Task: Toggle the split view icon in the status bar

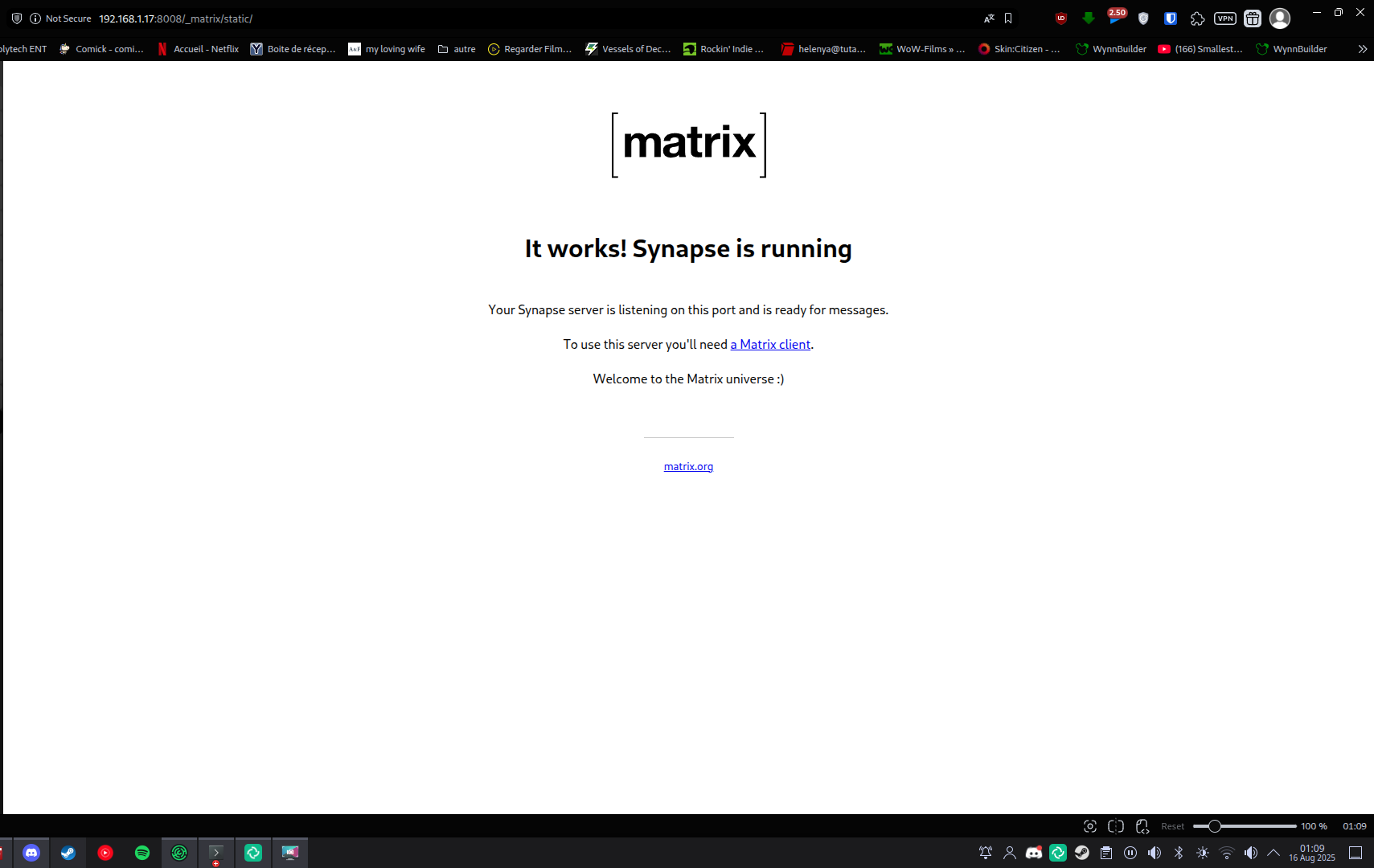Action: tap(1116, 826)
